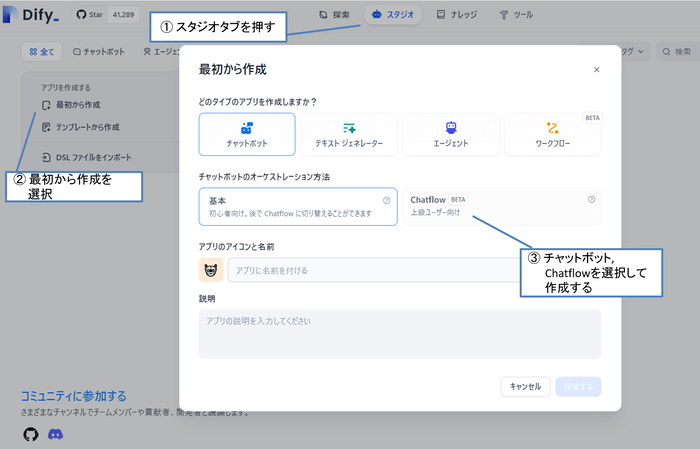Click DSL ファイルをインポート option
700x449 pixels.
(87, 157)
